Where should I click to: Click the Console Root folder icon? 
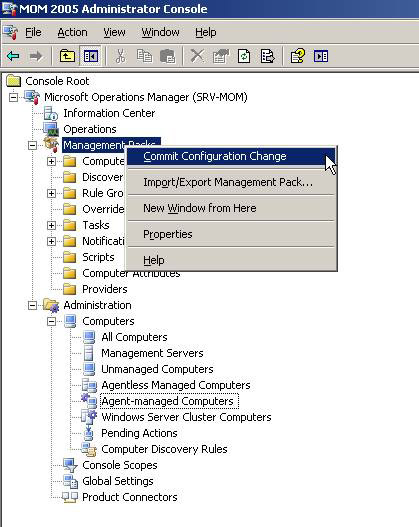(x=14, y=81)
